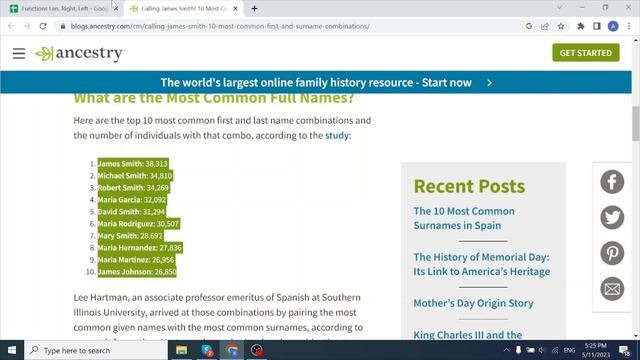Open 'The 10 Most Common Surnames in Spain'
640x360 pixels.
[464, 218]
